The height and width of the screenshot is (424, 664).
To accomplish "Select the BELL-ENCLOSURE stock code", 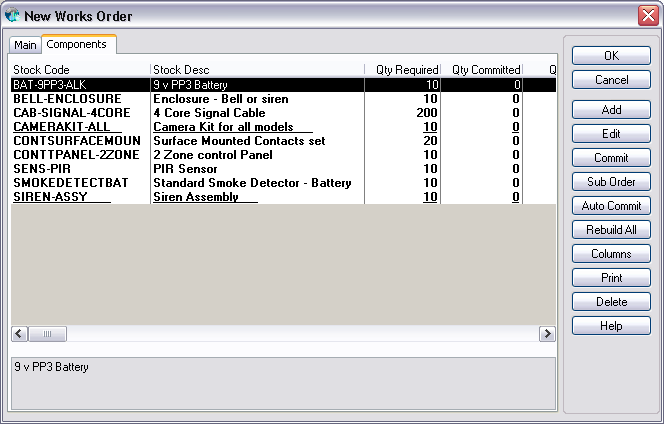I will point(67,99).
